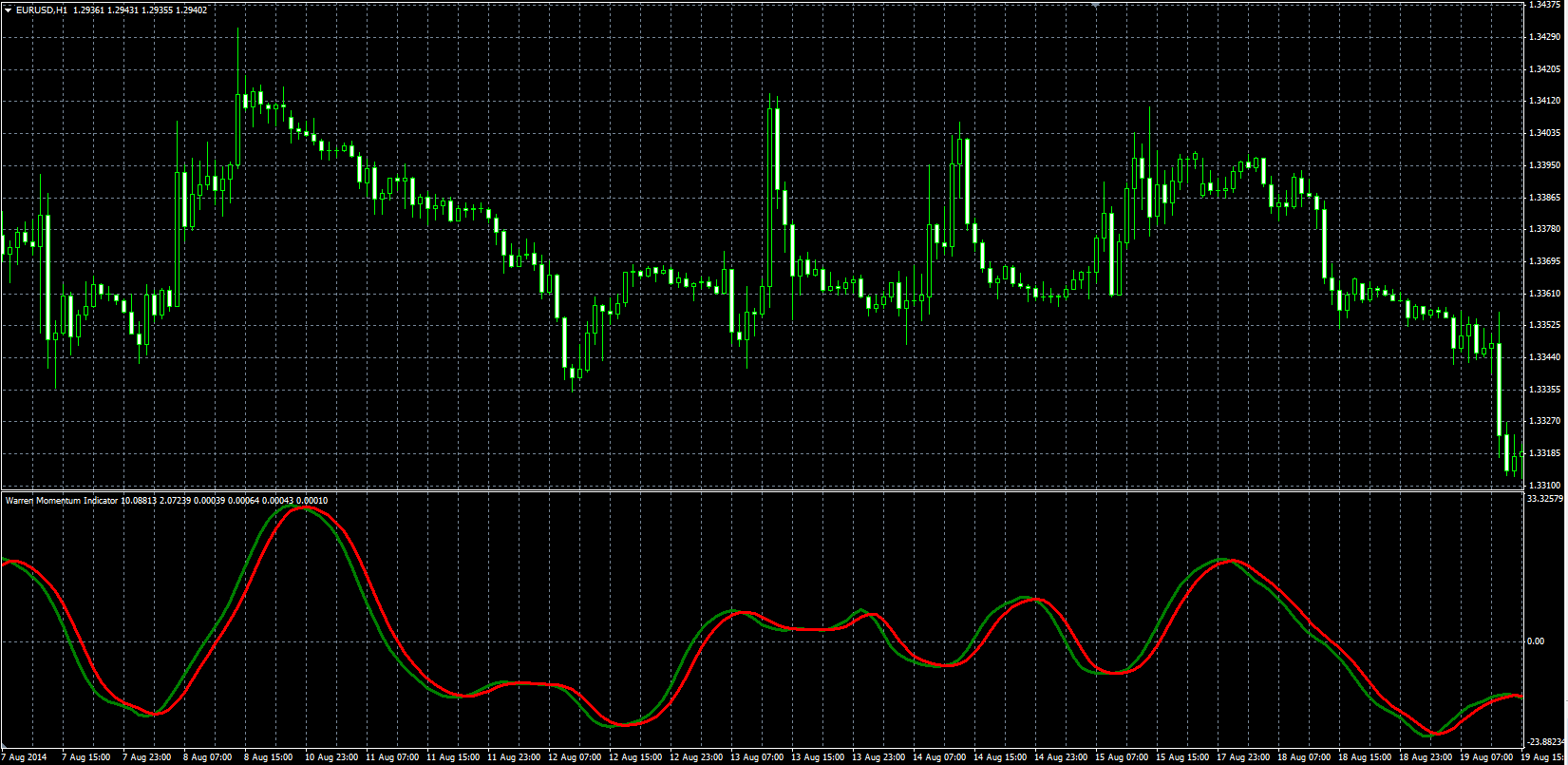Click the 7 Aug 23:00 time label
Image resolution: width=1568 pixels, height=765 pixels.
[x=147, y=758]
